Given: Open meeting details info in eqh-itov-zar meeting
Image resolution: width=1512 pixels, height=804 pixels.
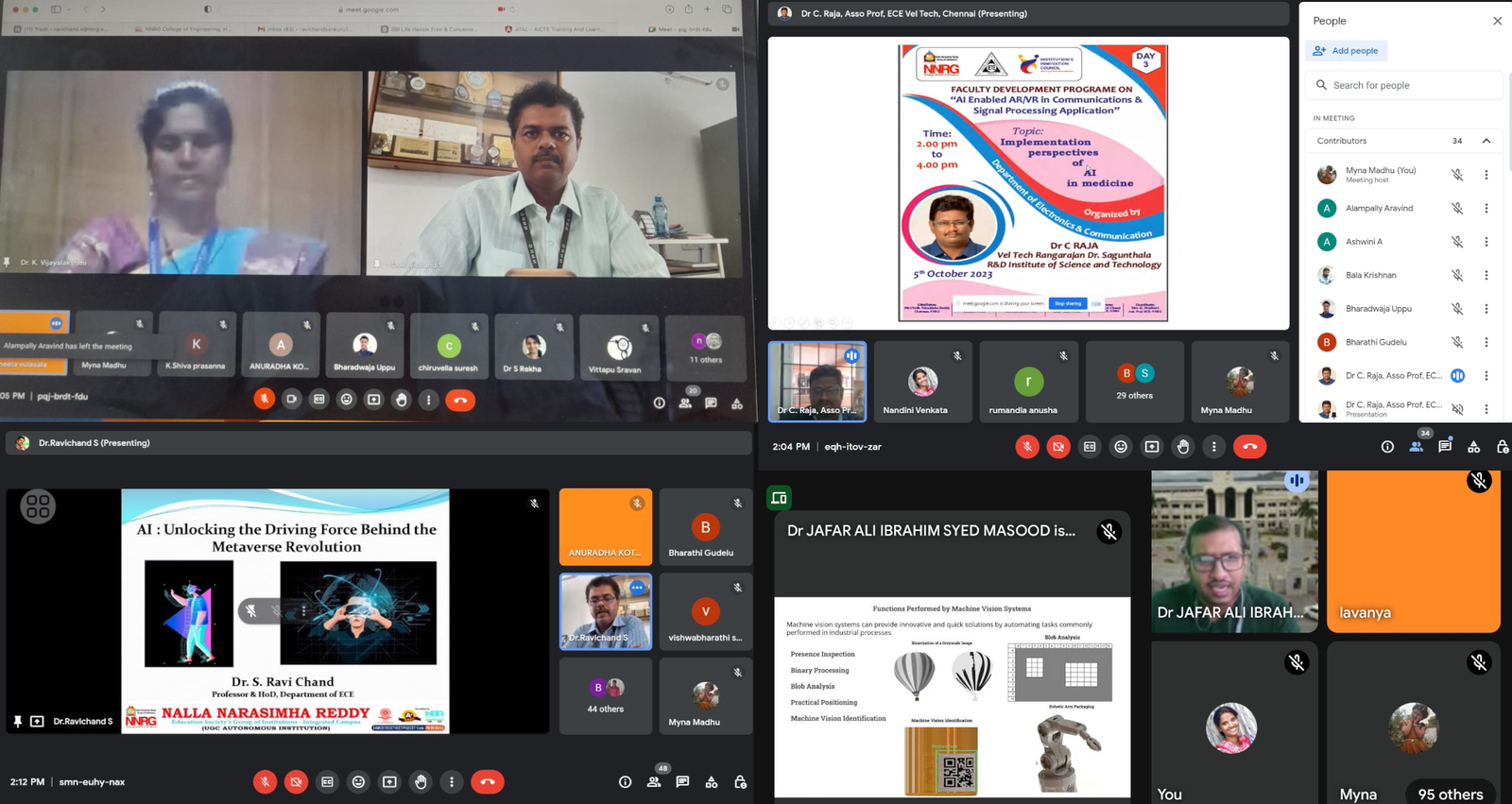Looking at the screenshot, I should [1387, 447].
